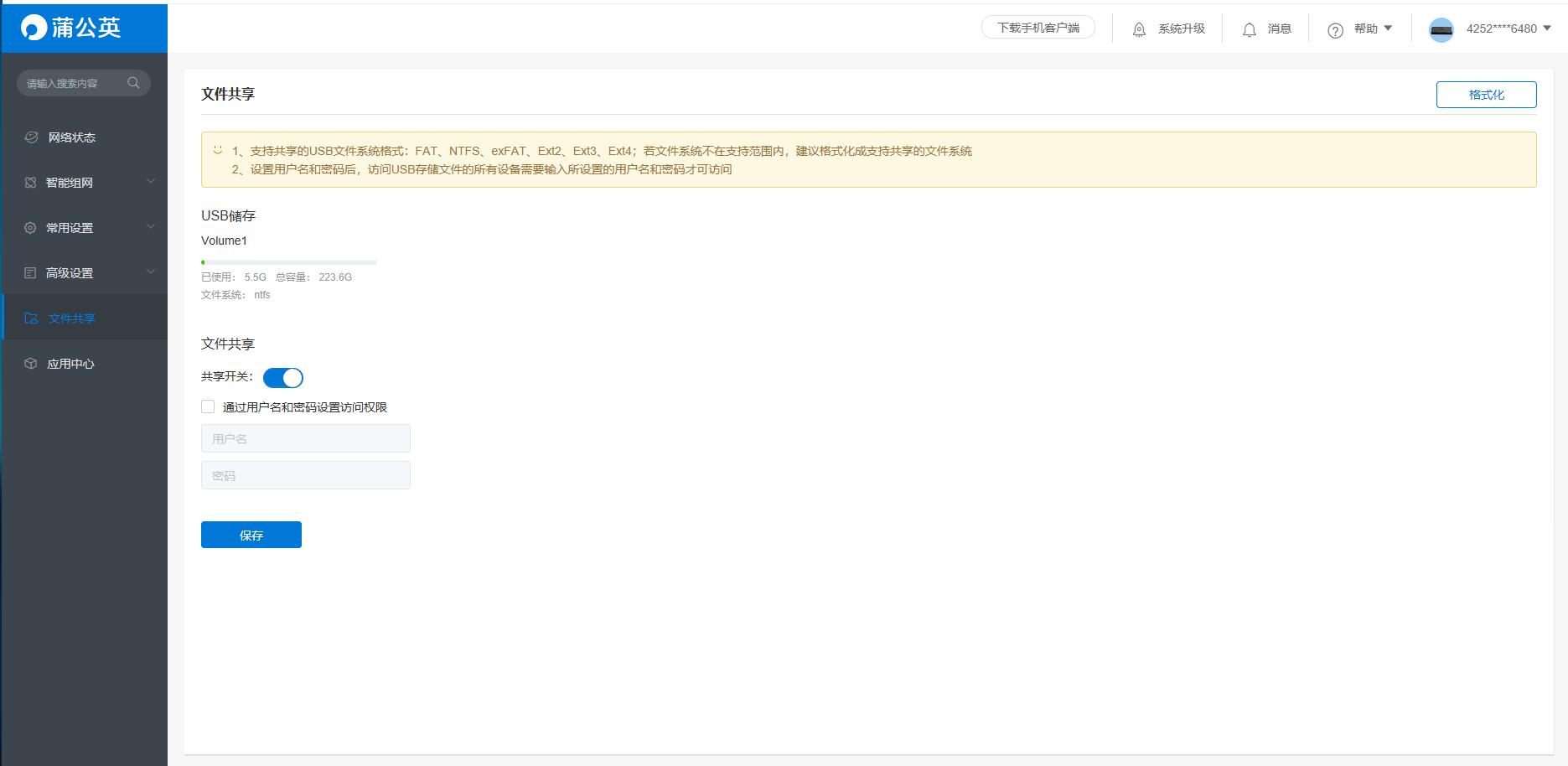Open 网络状态 in the sidebar
Viewport: 1568px width, 766px height.
tap(85, 137)
